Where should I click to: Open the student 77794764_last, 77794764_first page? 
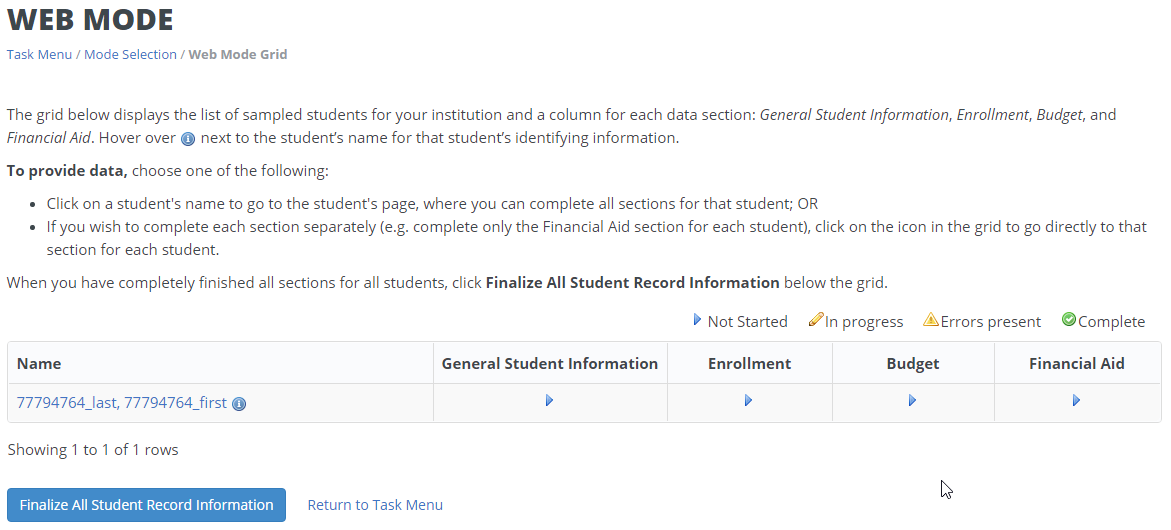tap(122, 403)
